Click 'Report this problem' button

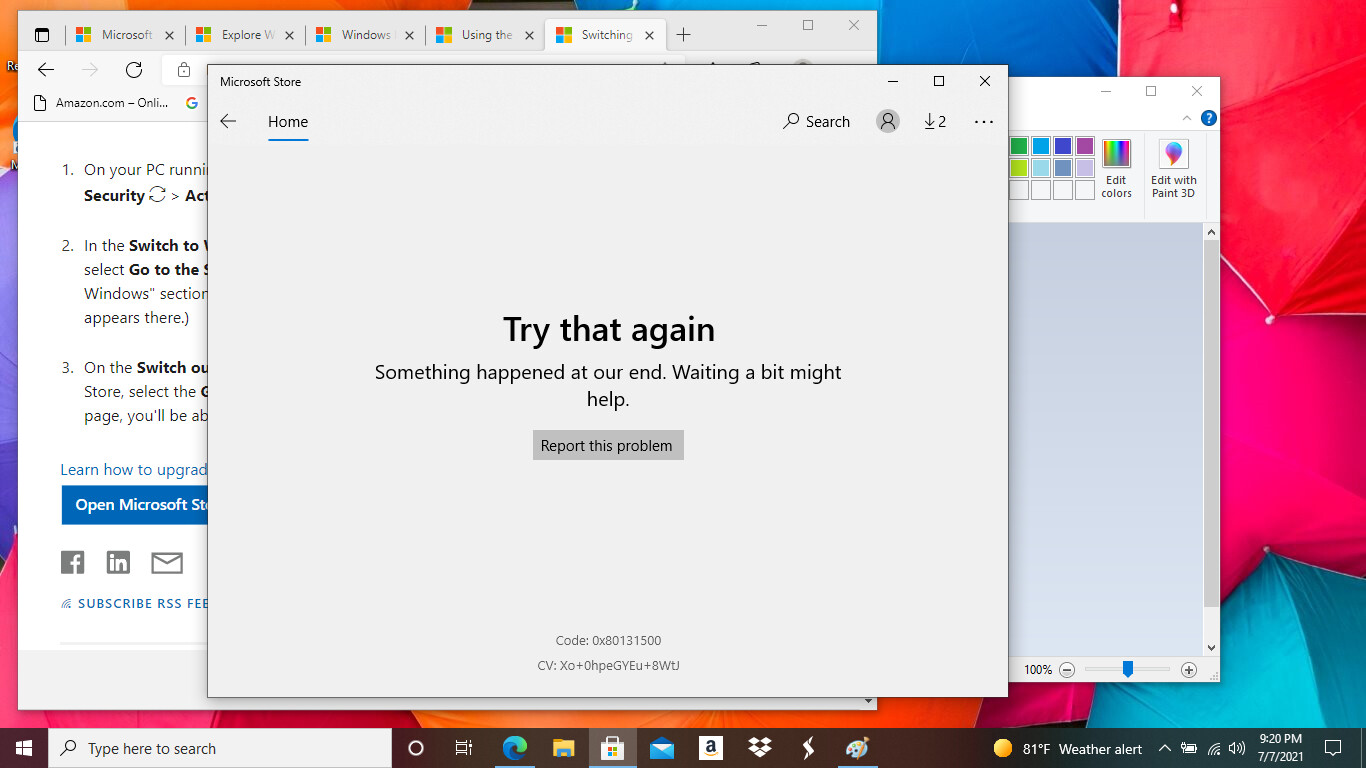click(607, 446)
